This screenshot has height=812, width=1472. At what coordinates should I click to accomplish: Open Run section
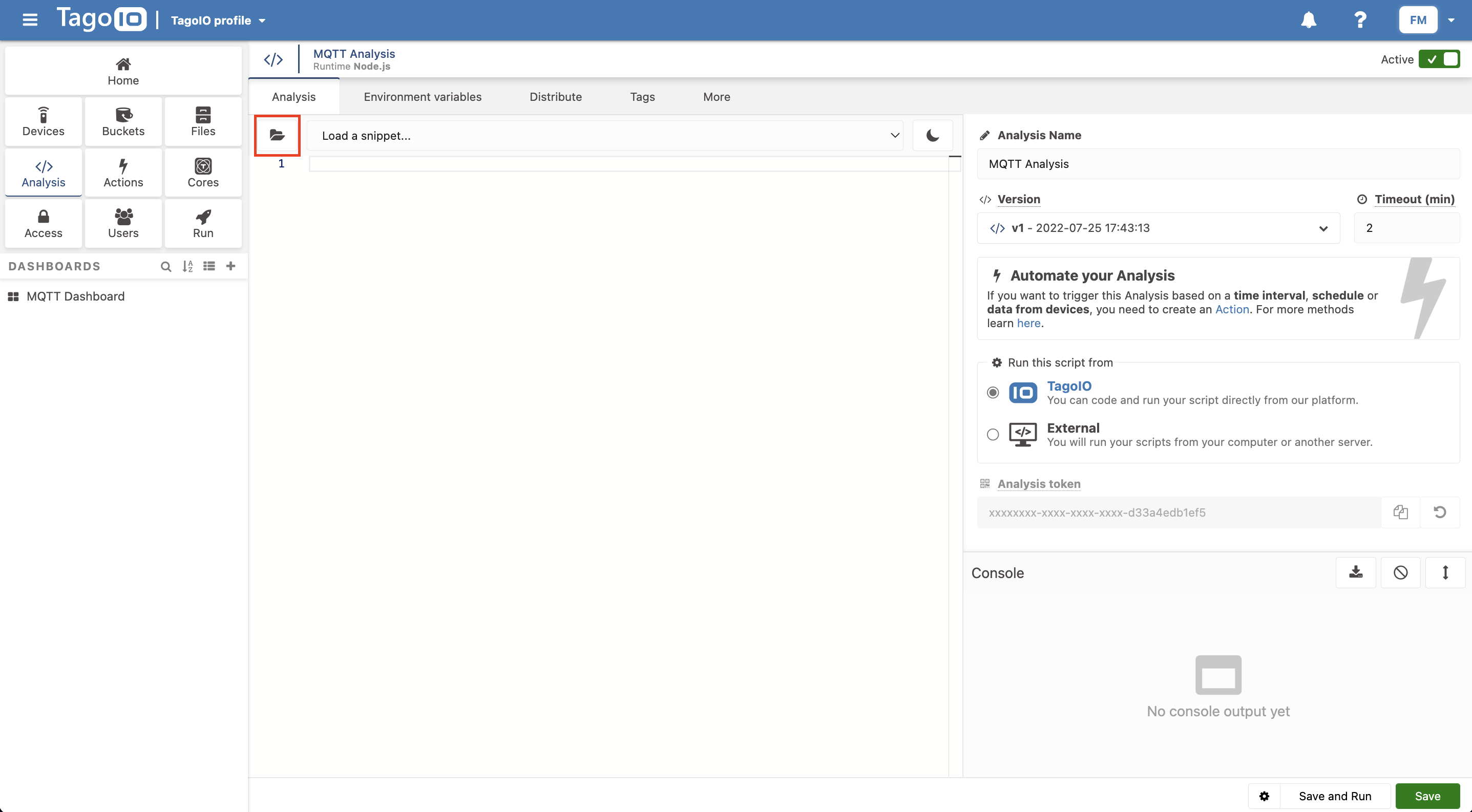[203, 223]
